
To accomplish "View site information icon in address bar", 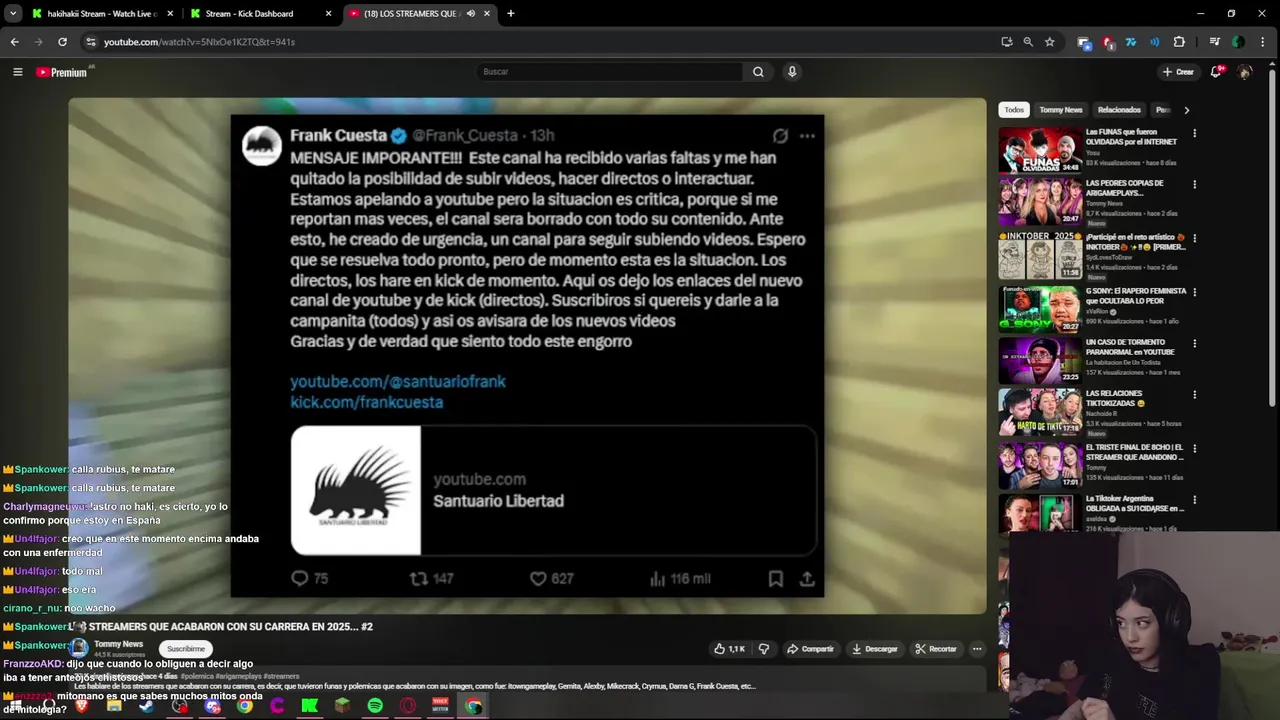I will pyautogui.click(x=91, y=42).
